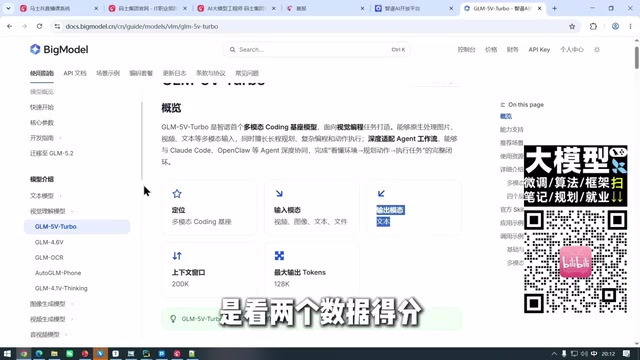Click the arrow icon on 输出模态 card
The width and height of the screenshot is (640, 360).
pyautogui.click(x=381, y=193)
